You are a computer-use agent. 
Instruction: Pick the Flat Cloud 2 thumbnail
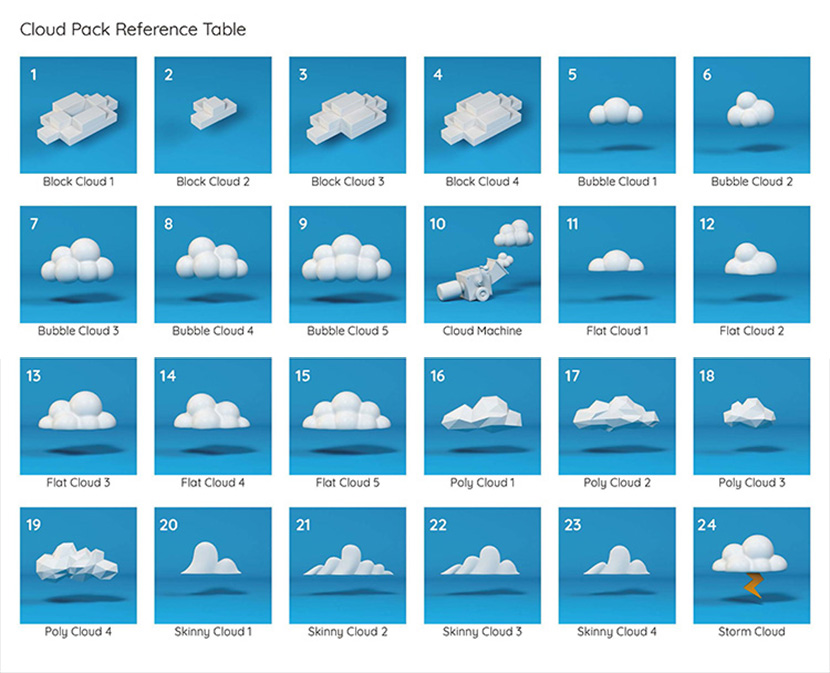752,264
